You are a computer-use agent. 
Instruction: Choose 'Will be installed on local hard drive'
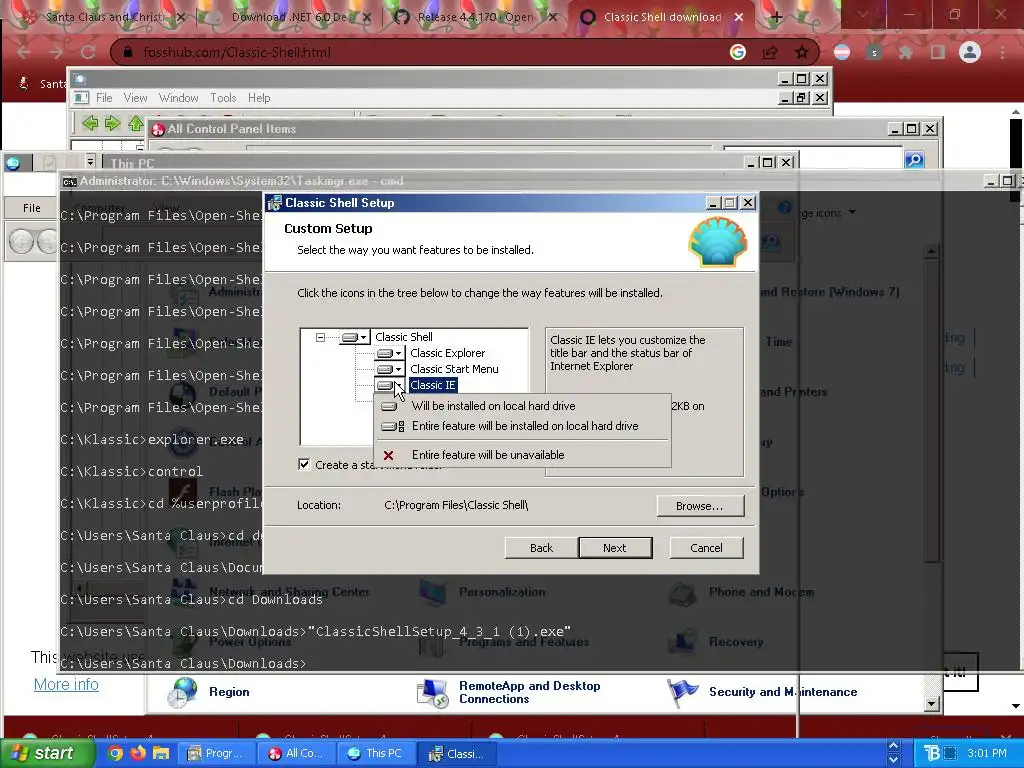(x=522, y=406)
